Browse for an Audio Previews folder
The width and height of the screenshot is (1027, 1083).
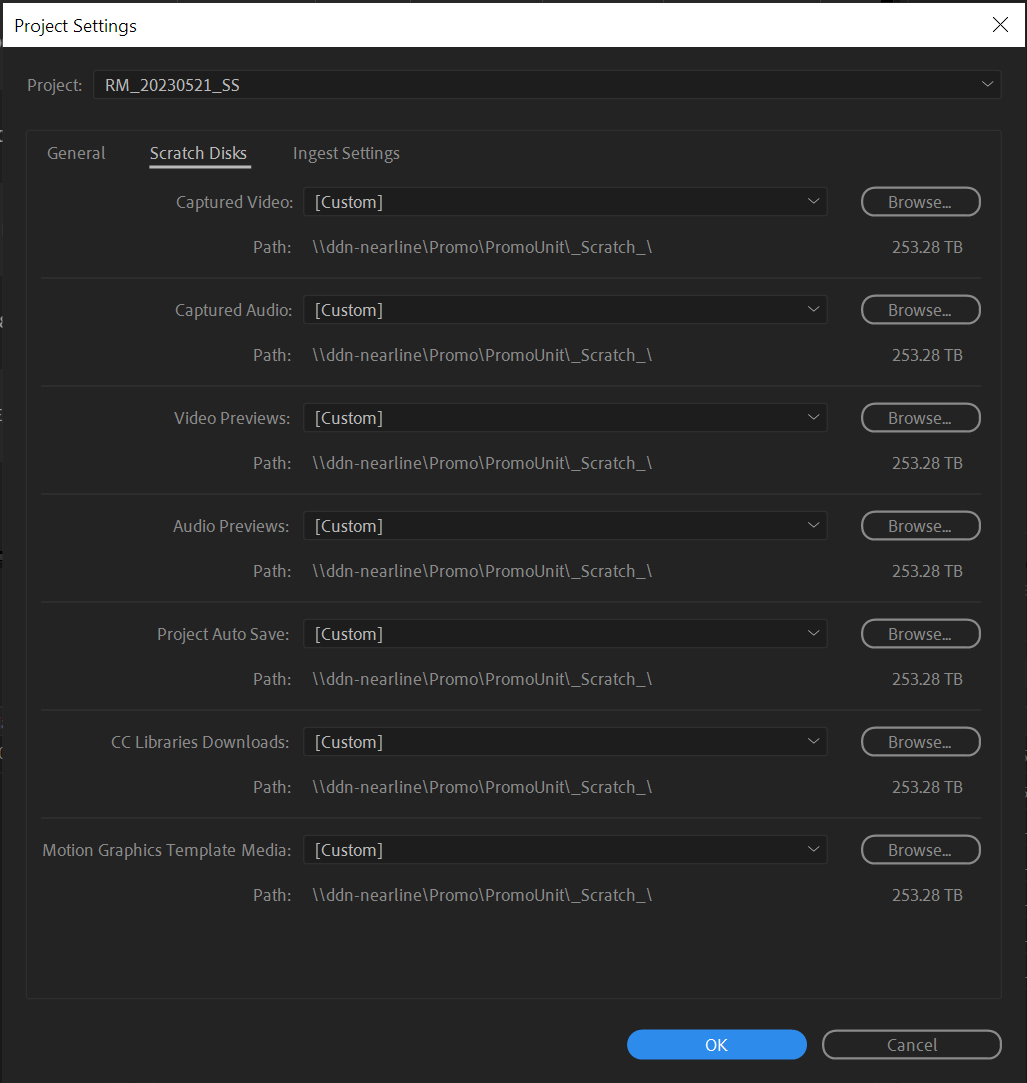(920, 525)
